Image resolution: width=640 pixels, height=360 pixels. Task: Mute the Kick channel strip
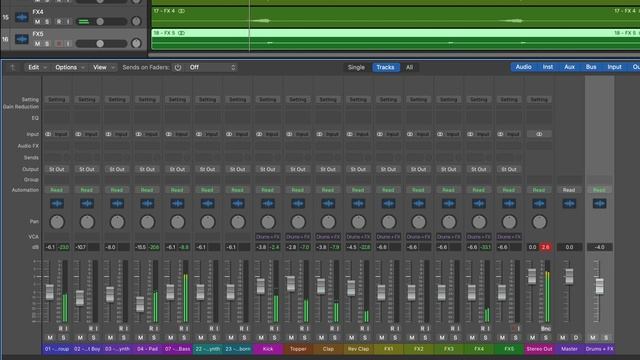[x=261, y=338]
